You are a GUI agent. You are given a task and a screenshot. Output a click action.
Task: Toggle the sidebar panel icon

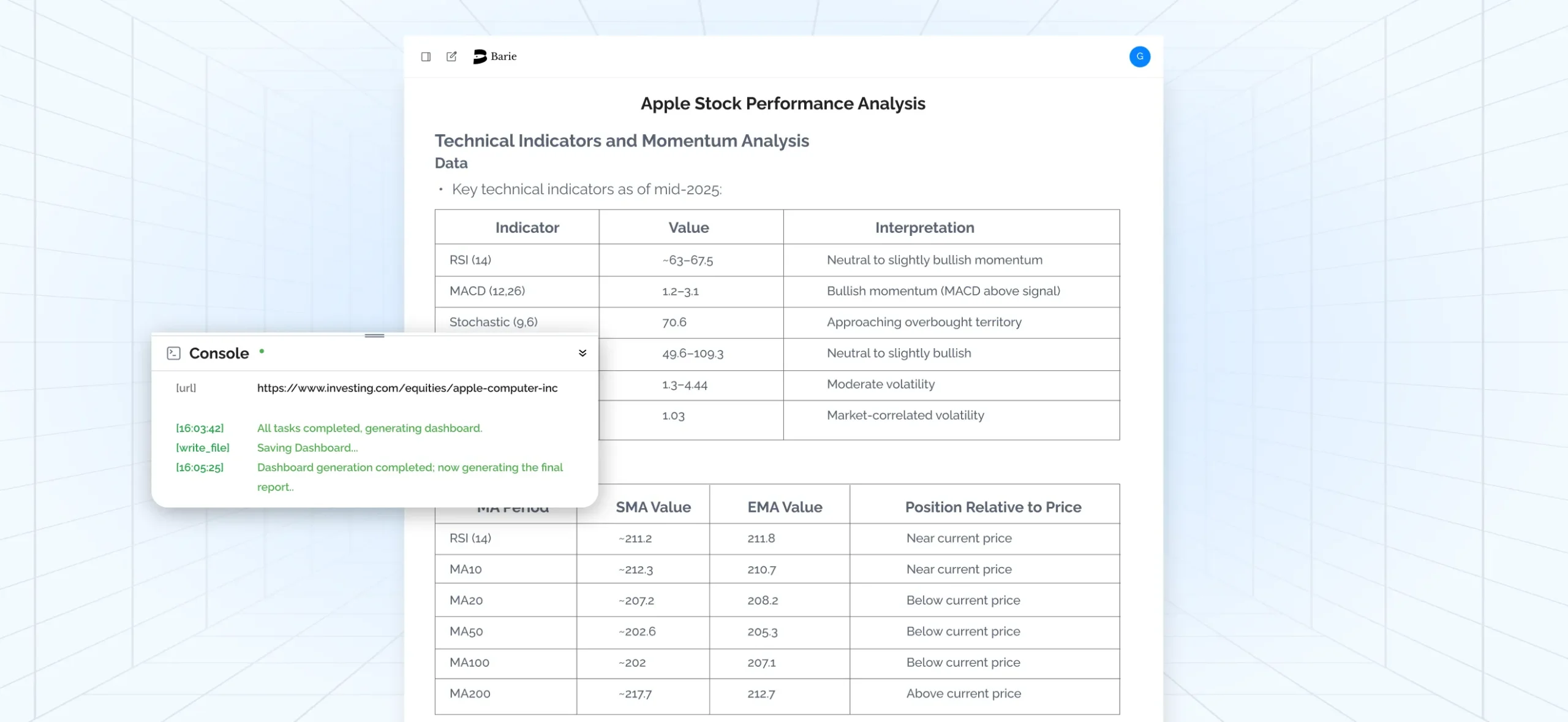point(426,56)
